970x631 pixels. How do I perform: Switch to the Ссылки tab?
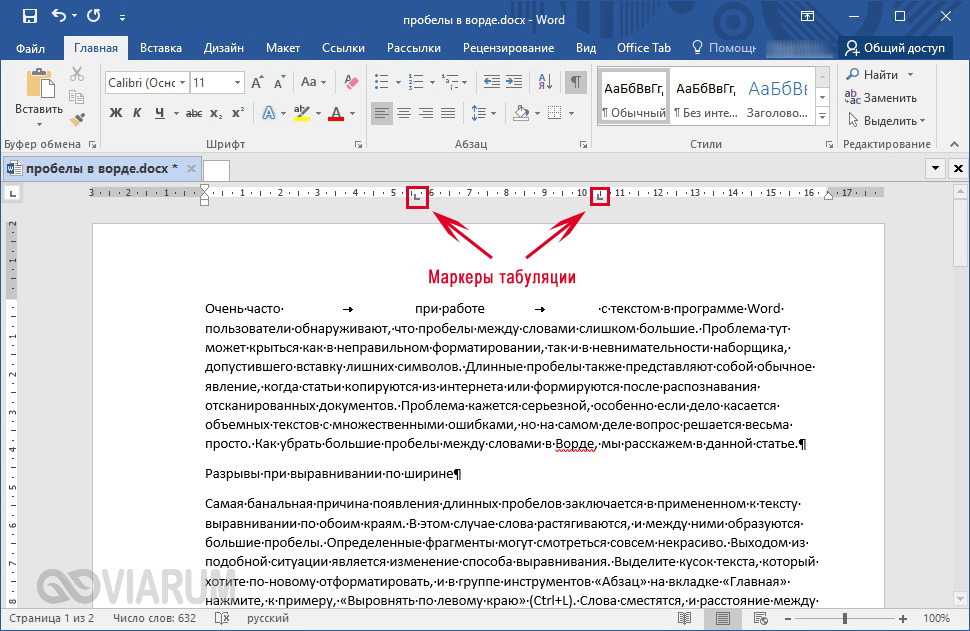343,48
